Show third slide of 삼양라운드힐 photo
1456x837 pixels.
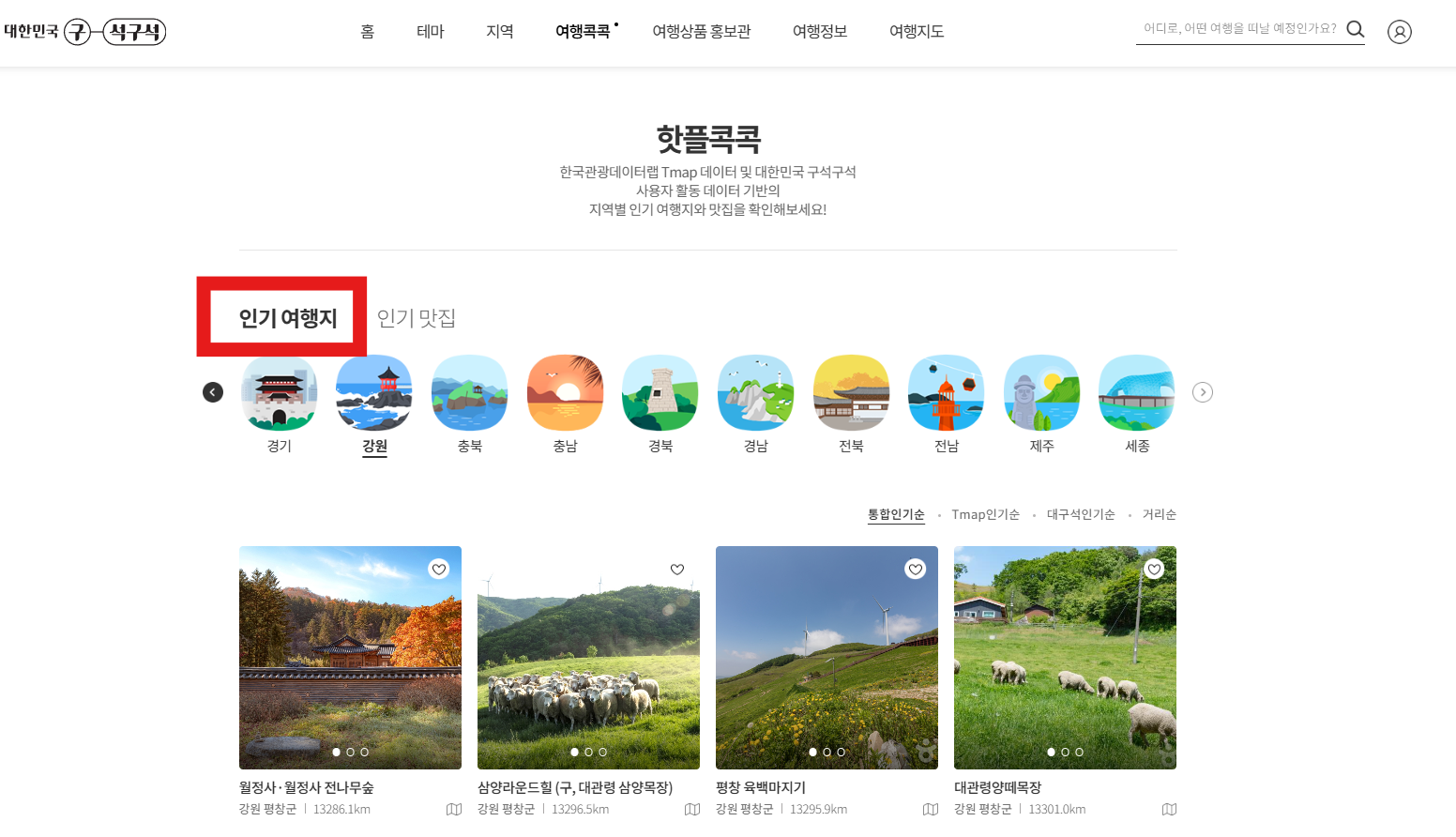tap(603, 752)
